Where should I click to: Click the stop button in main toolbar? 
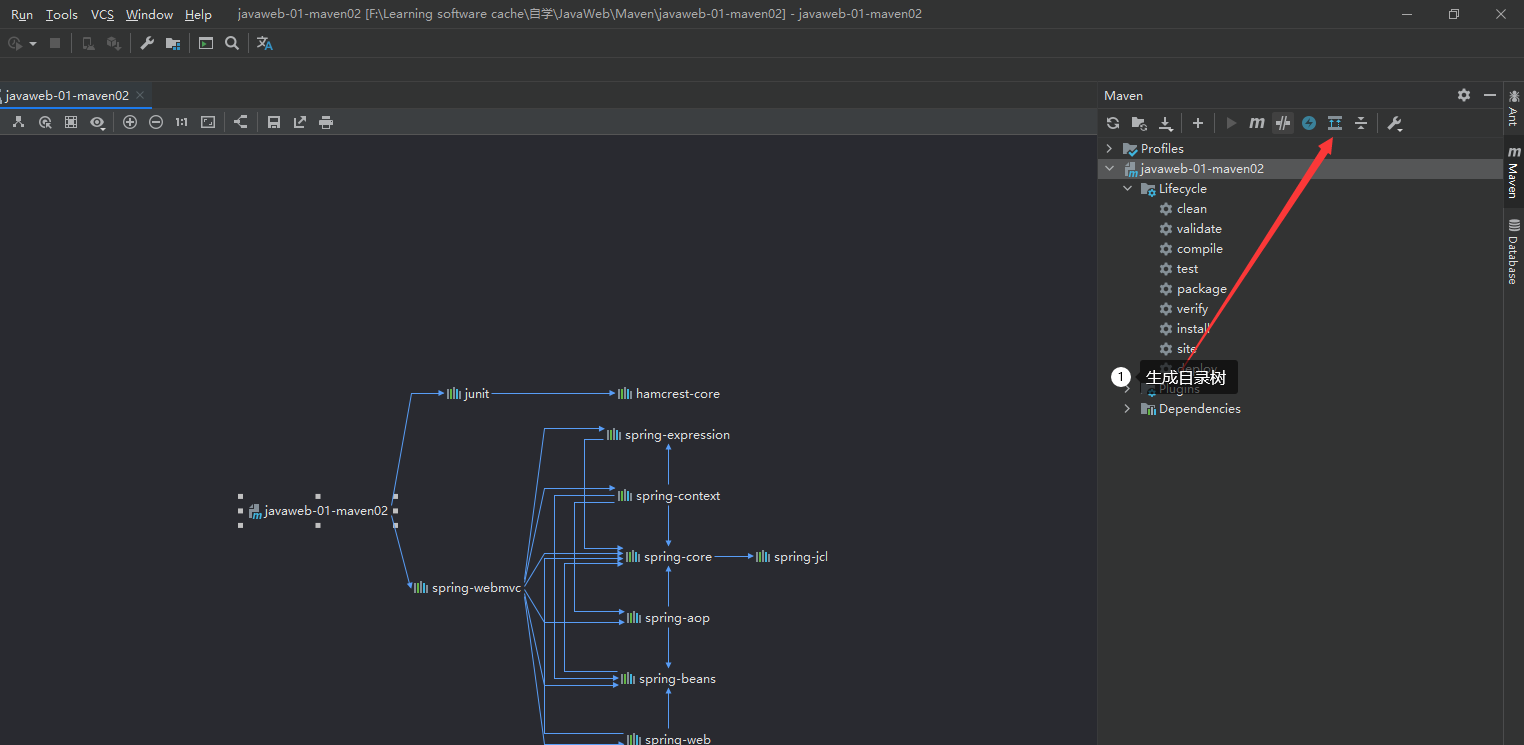[x=55, y=43]
